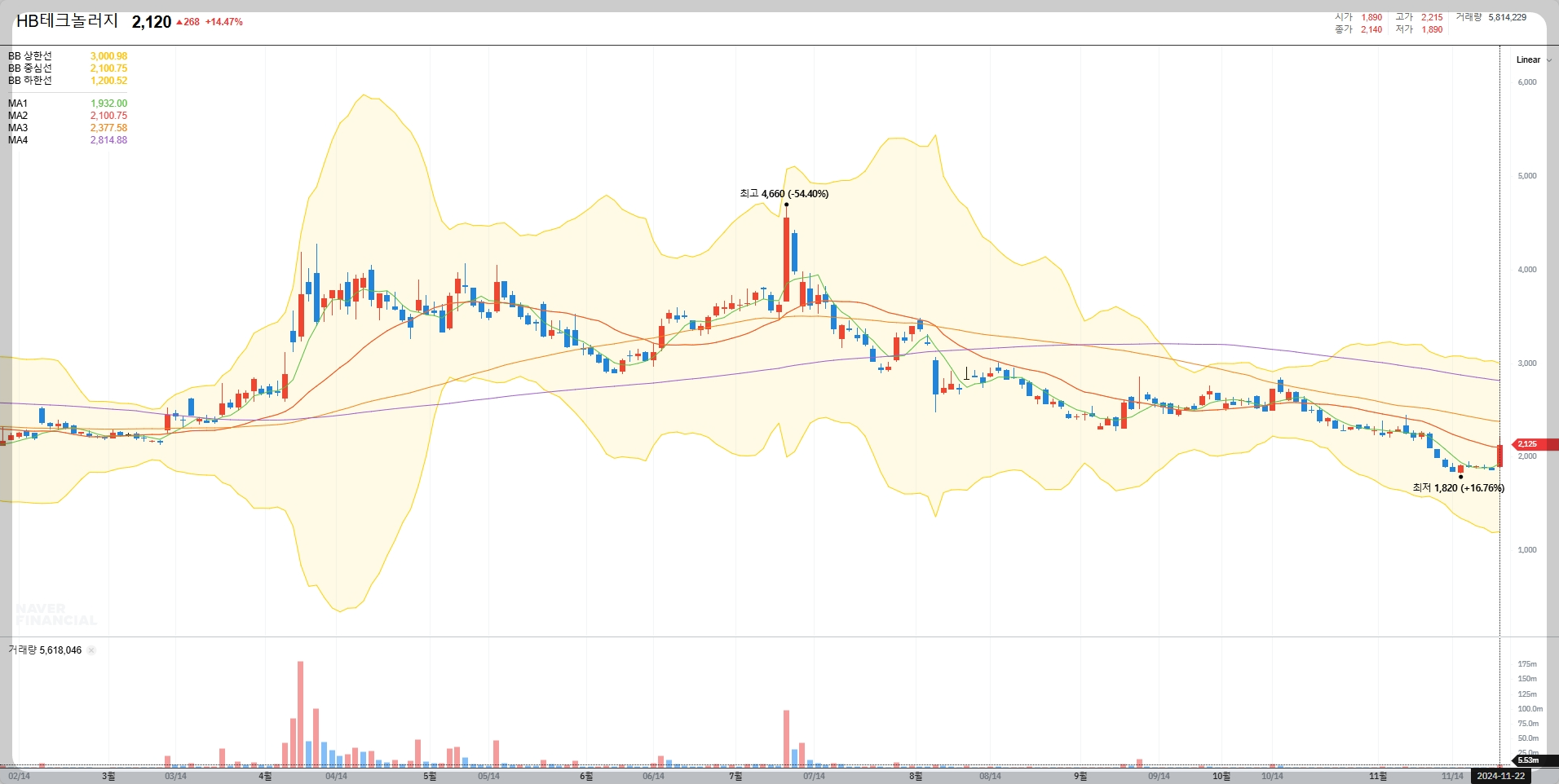Click the 04/14 date label on time axis
Screen dimensions: 1559x784
tap(336, 777)
